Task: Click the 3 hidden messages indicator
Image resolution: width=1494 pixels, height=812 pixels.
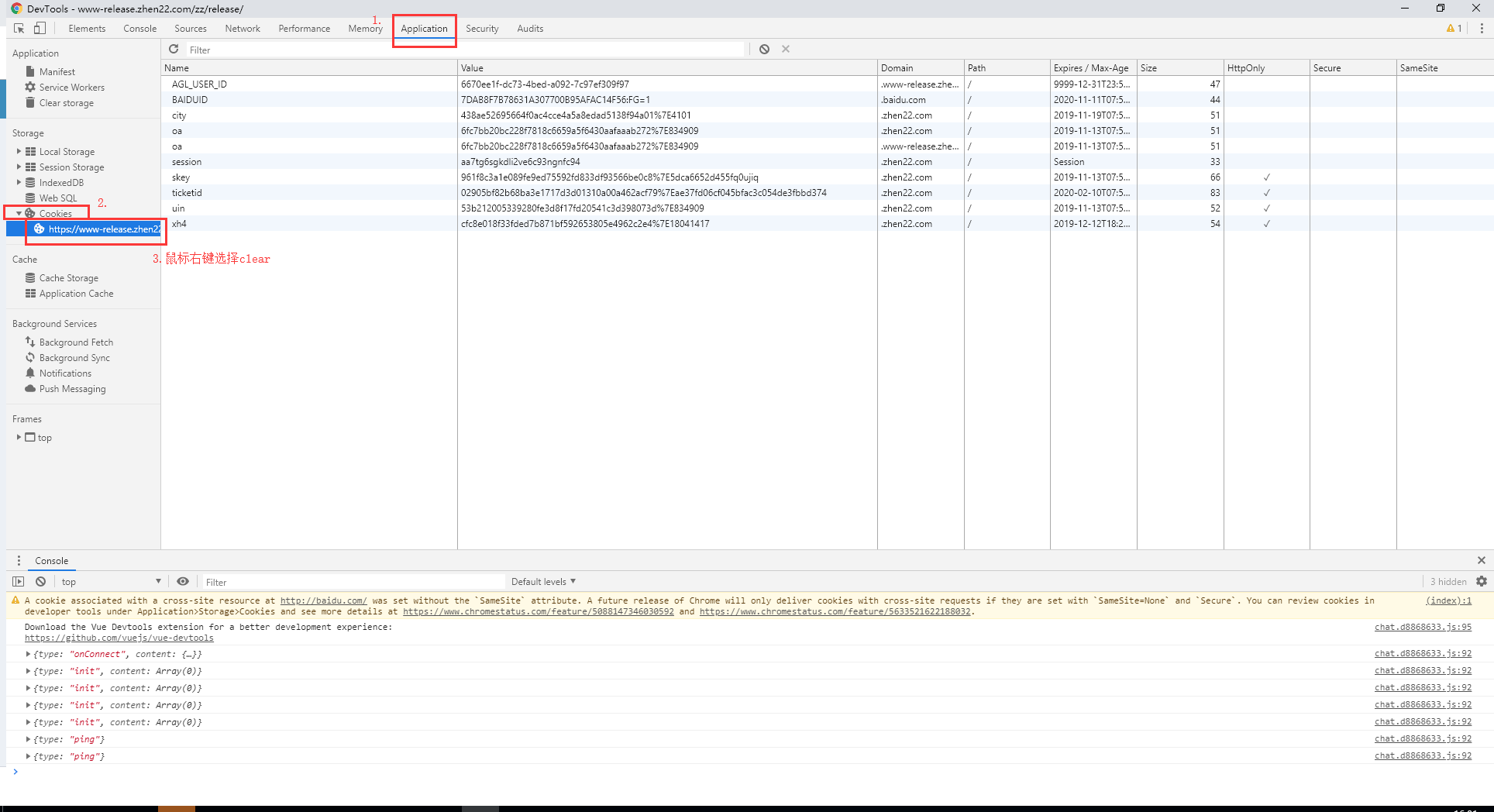Action: click(1448, 581)
